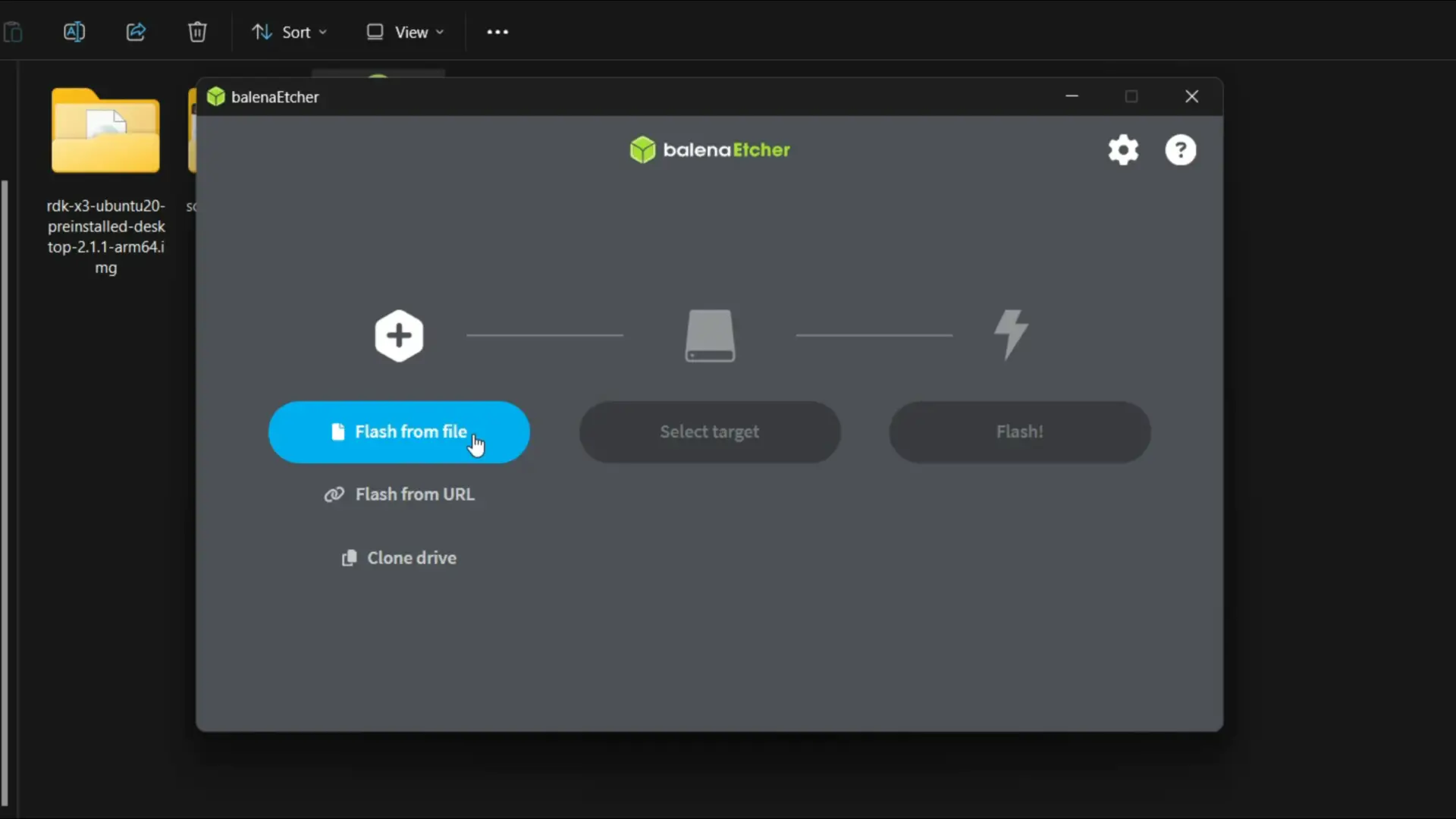This screenshot has width=1456, height=819.
Task: Open the File Explorer more options ellipsis
Action: pos(497,32)
